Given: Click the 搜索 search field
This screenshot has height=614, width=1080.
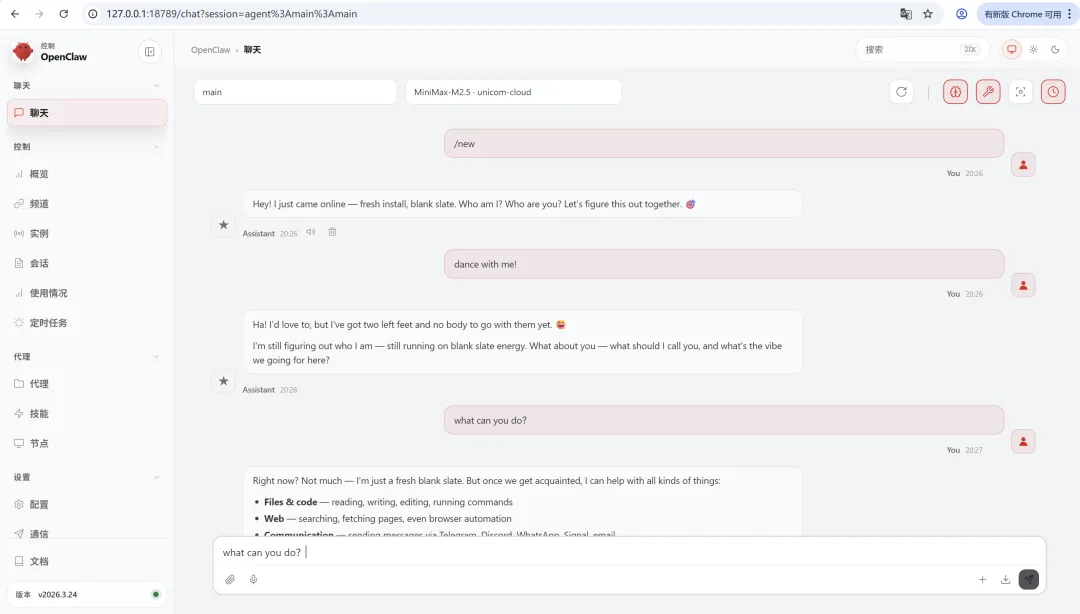Looking at the screenshot, I should click(x=910, y=49).
